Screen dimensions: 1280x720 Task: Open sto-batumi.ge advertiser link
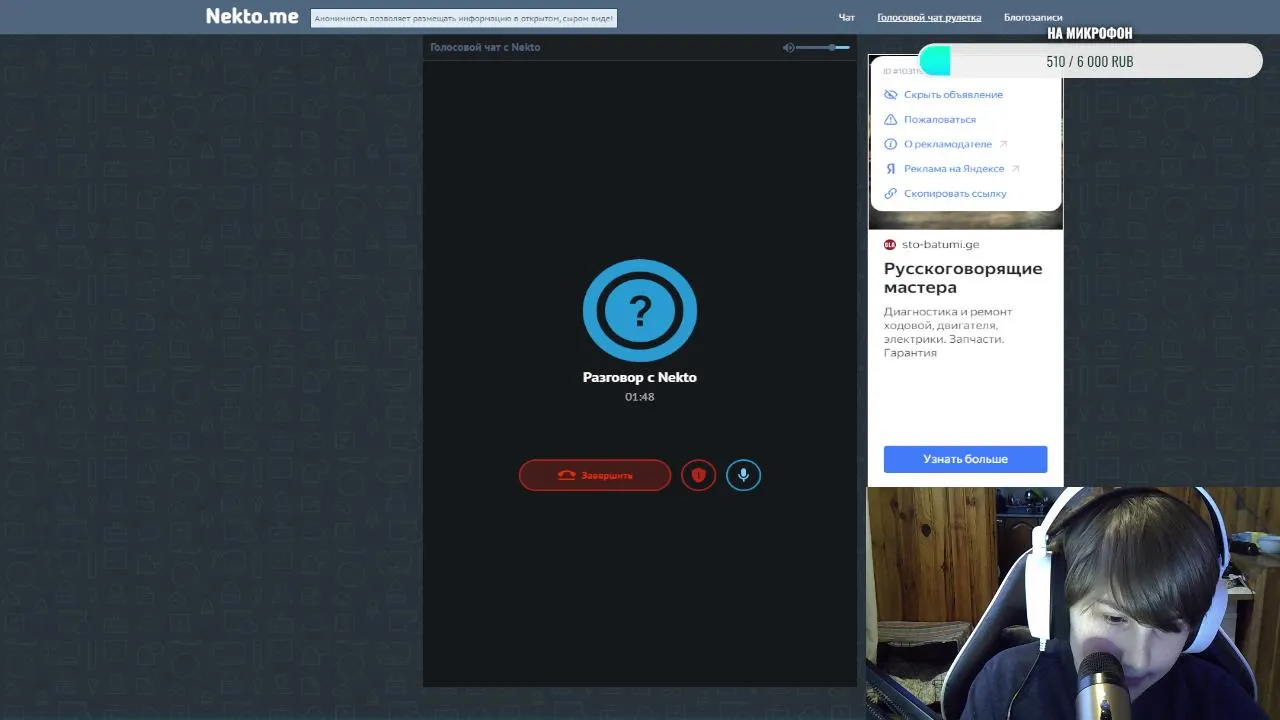[940, 245]
